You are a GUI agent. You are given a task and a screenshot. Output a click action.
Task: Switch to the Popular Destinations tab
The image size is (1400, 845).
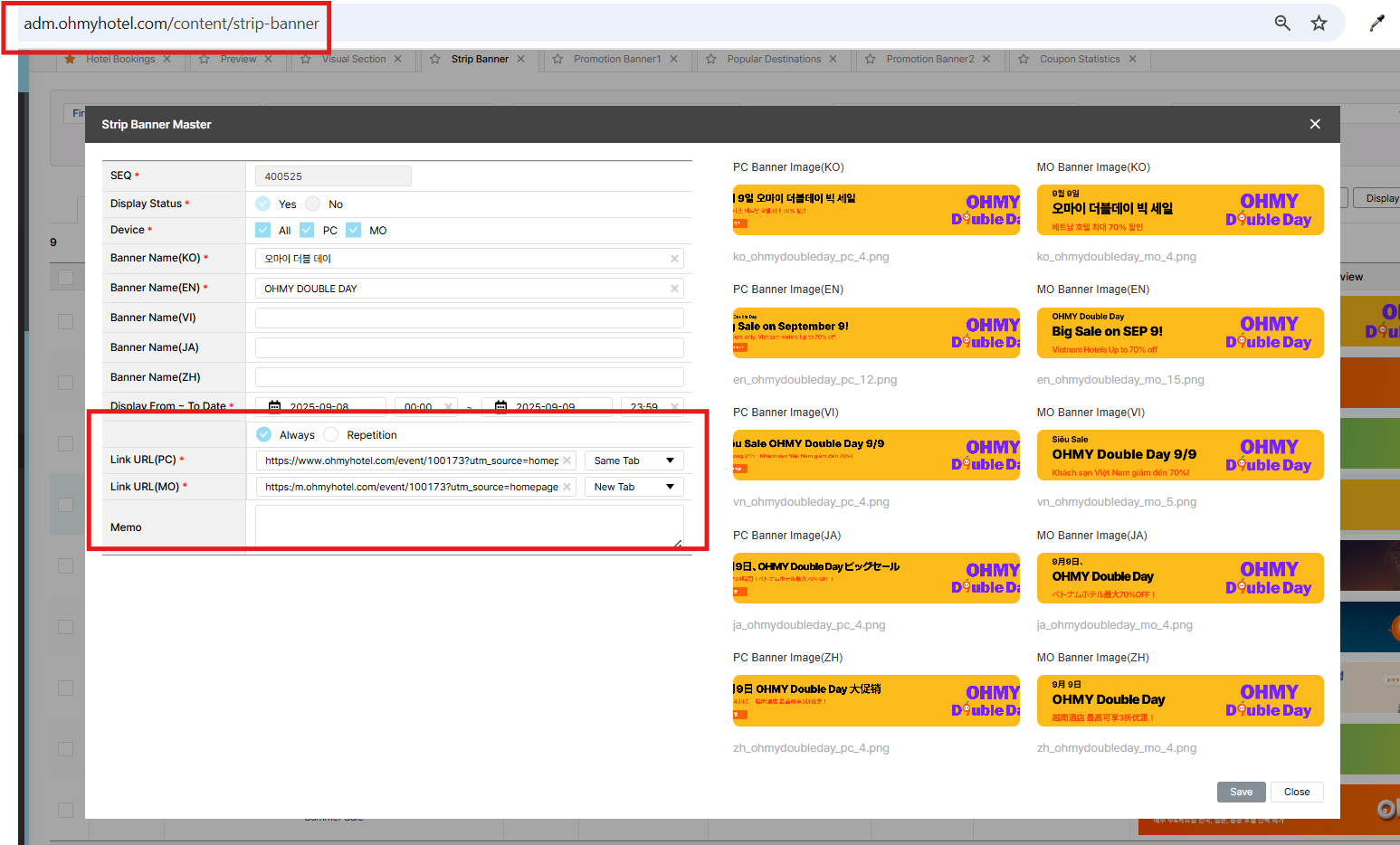[774, 59]
